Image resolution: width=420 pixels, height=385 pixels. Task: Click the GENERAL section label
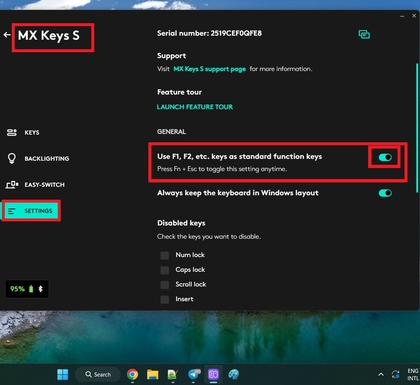click(171, 132)
